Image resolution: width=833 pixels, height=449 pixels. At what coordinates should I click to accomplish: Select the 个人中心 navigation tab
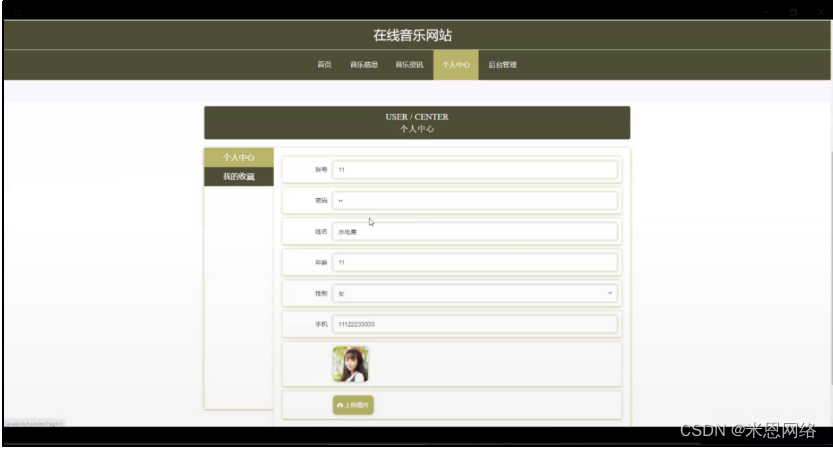[x=456, y=65]
